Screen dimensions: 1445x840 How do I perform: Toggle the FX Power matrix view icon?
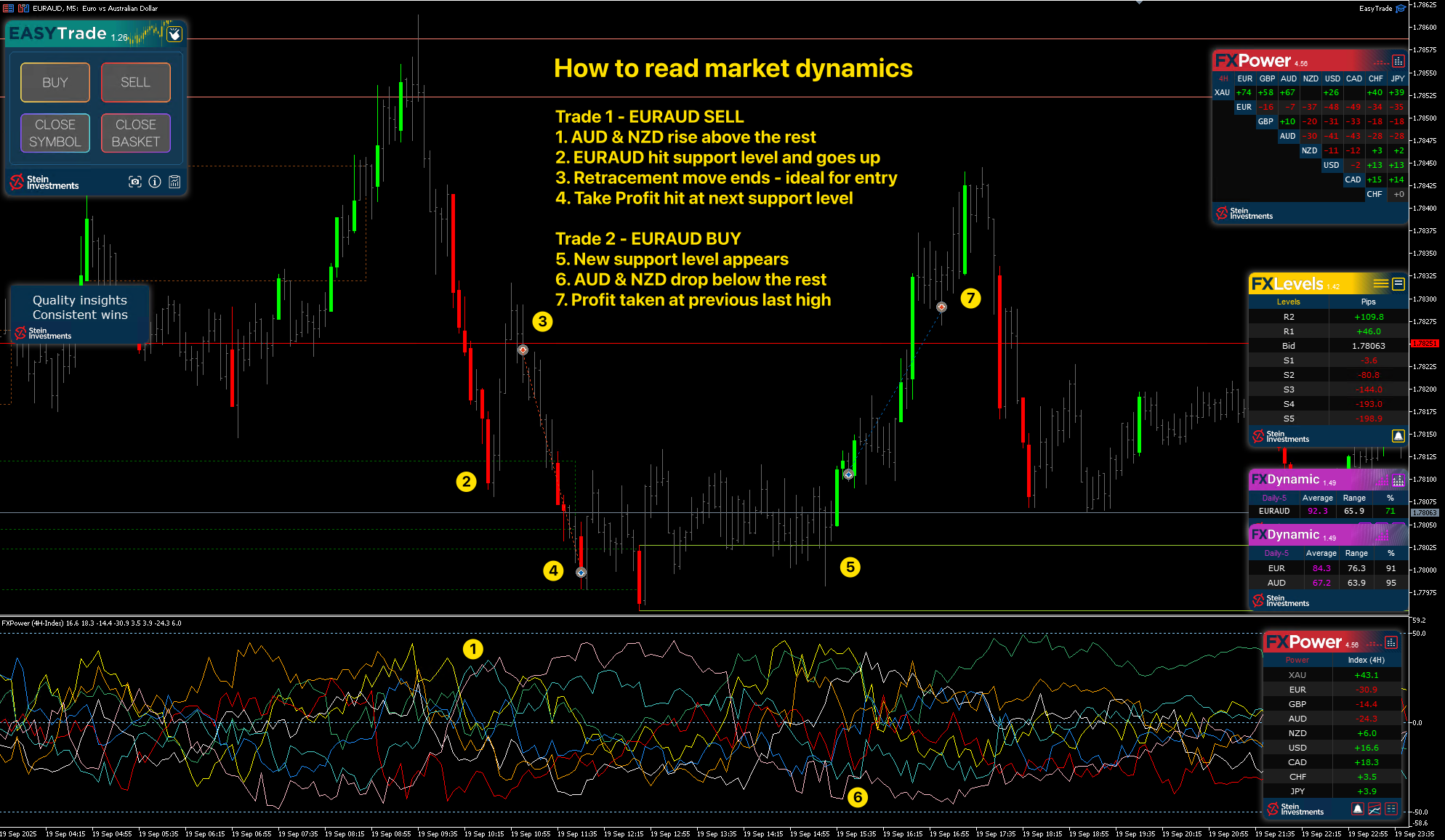(1398, 61)
